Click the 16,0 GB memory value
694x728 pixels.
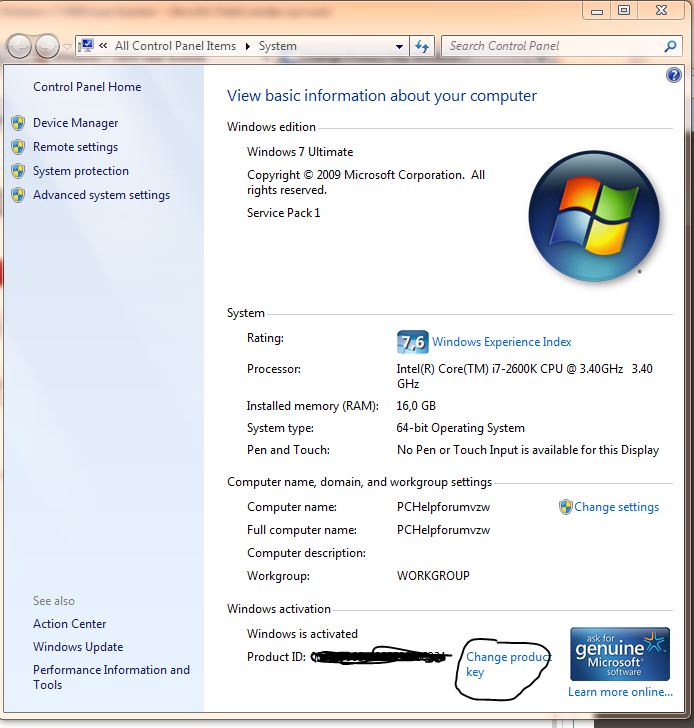coord(416,406)
